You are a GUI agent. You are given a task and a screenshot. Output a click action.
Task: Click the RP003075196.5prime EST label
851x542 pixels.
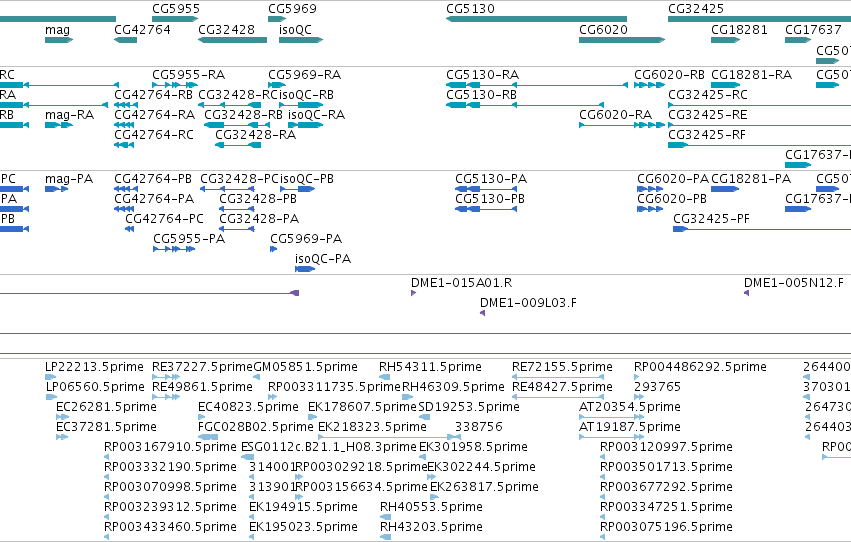(x=666, y=527)
